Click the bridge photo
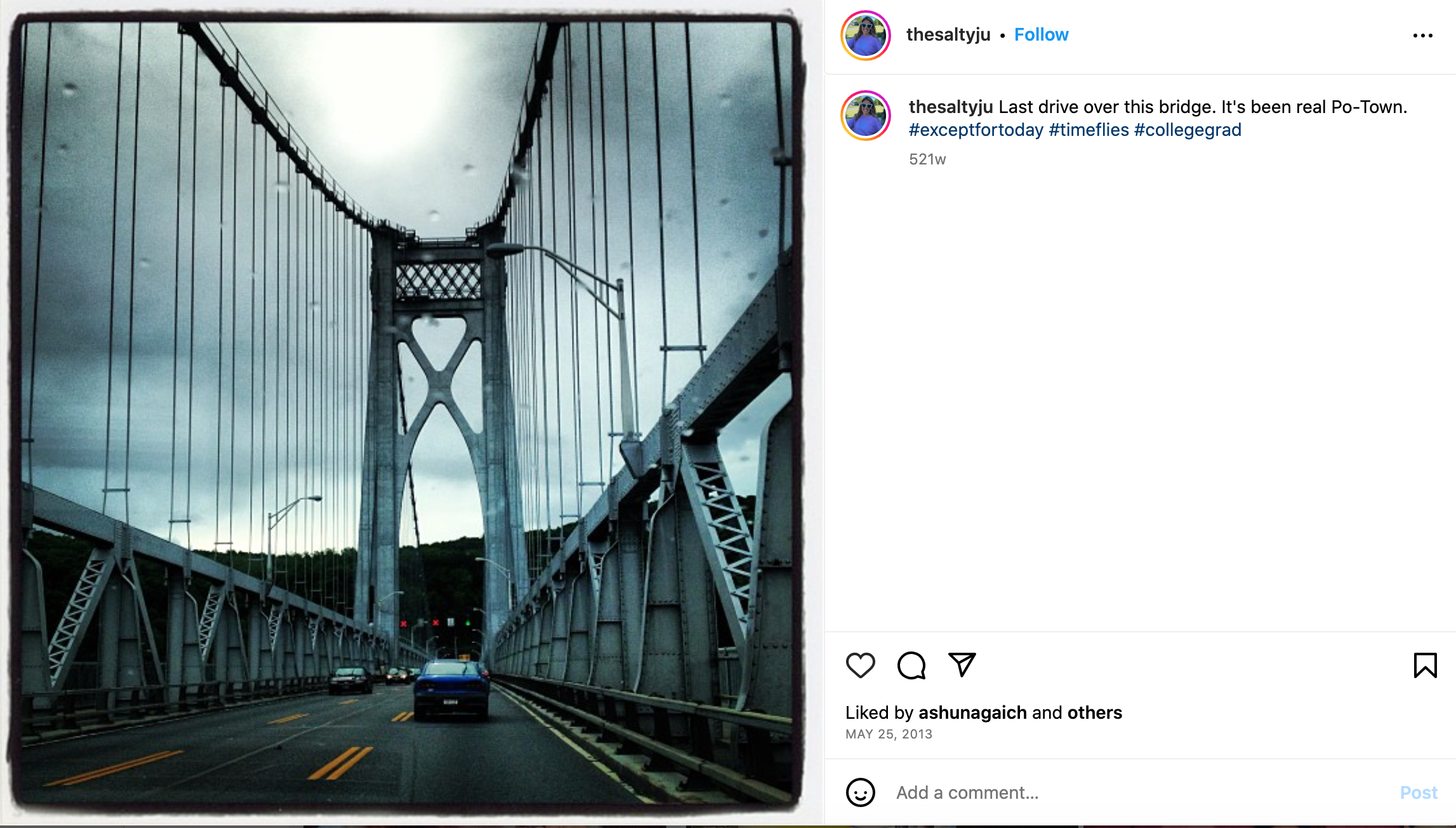This screenshot has height=828, width=1456. click(406, 413)
